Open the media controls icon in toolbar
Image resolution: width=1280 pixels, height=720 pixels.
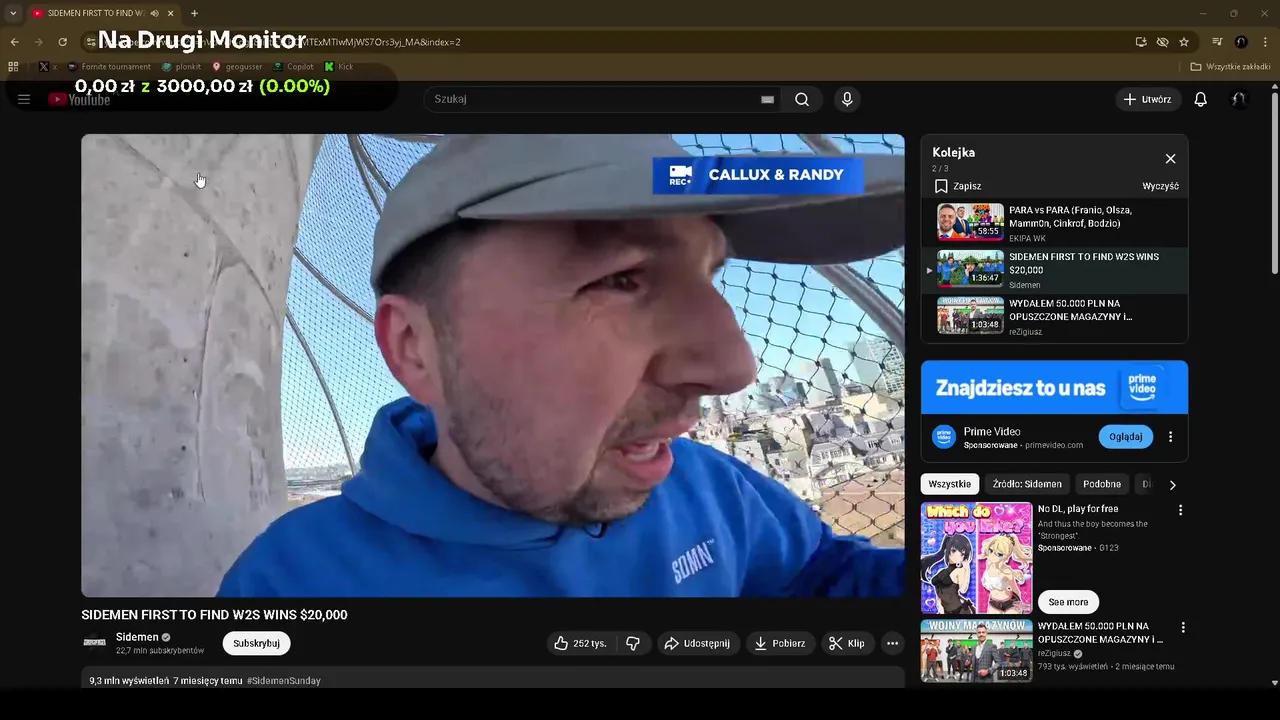(x=1217, y=42)
